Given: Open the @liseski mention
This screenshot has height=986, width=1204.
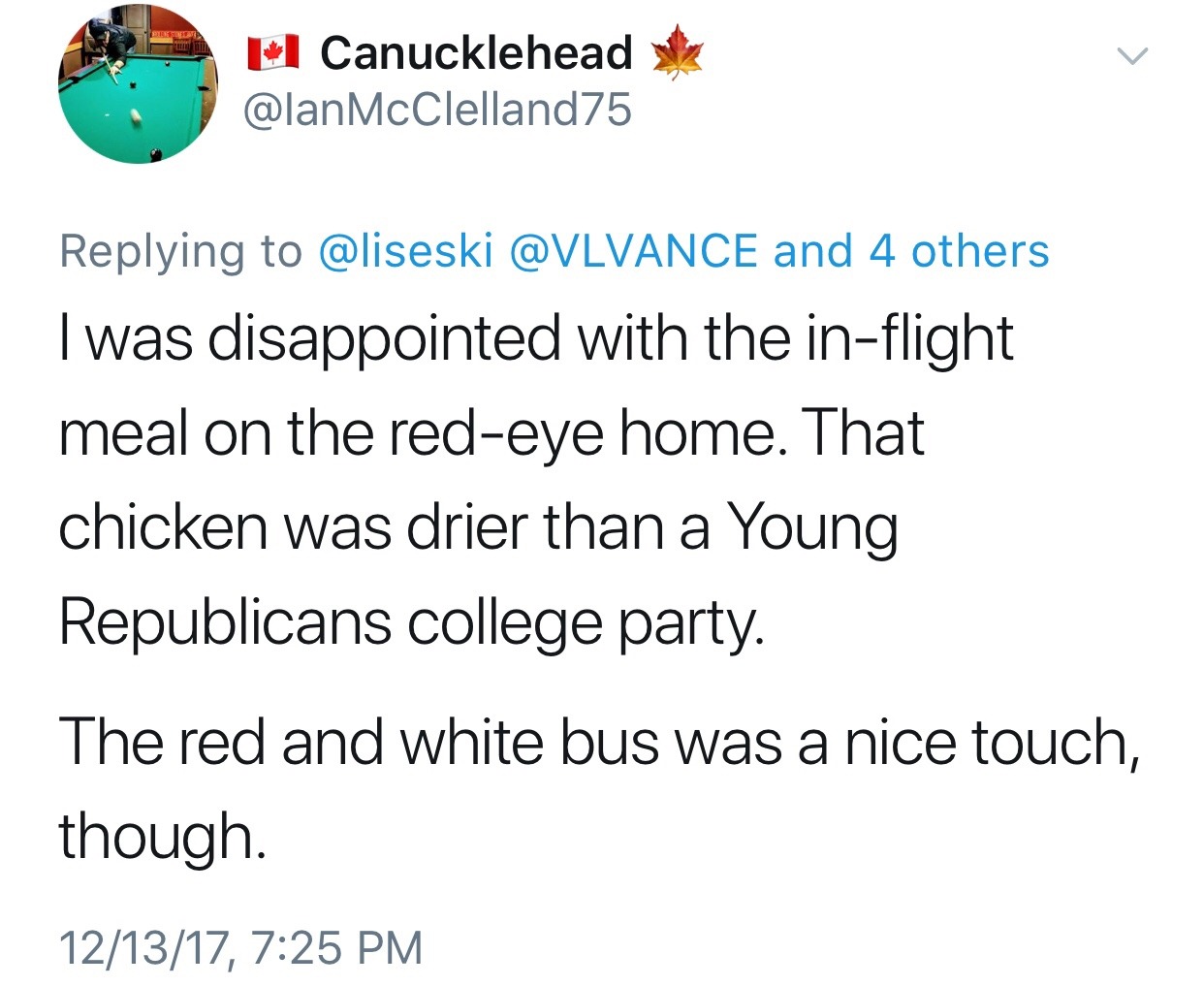Looking at the screenshot, I should [x=406, y=251].
